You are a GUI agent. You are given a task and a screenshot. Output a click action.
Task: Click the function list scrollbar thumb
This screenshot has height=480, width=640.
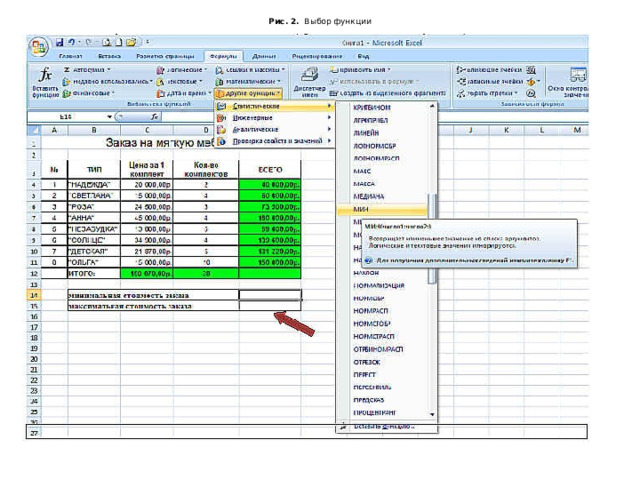click(x=432, y=239)
